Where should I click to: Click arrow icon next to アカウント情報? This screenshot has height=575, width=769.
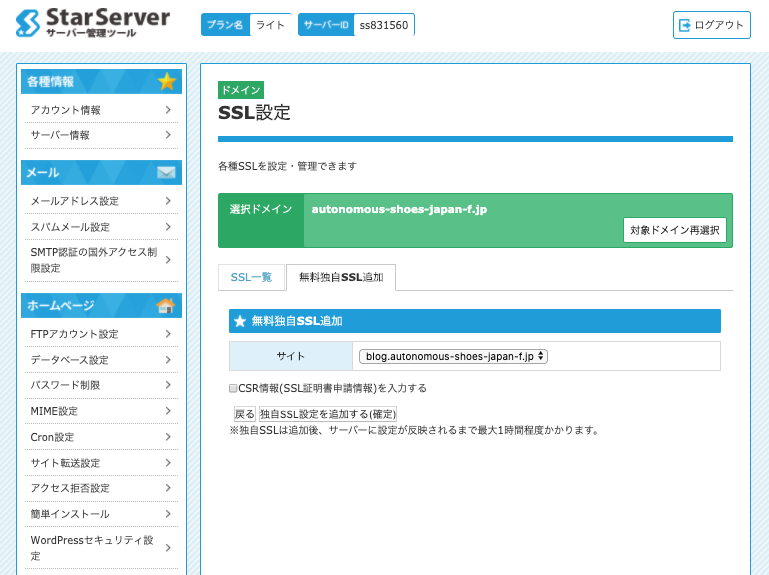(x=168, y=110)
